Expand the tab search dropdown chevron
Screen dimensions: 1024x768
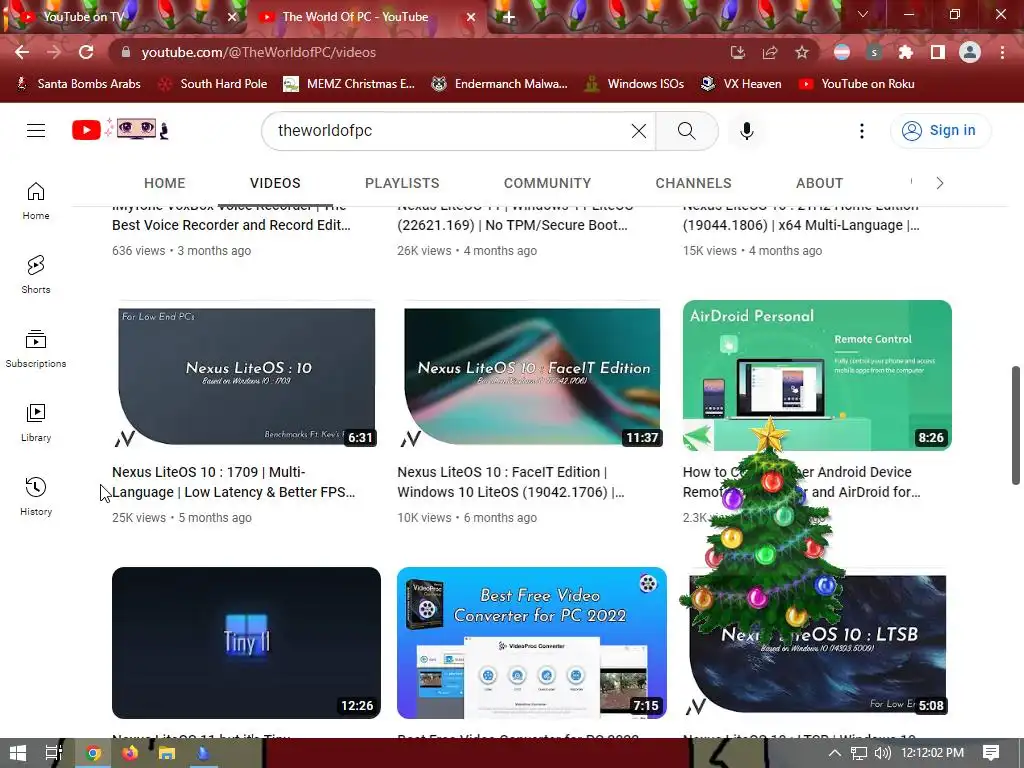click(863, 14)
